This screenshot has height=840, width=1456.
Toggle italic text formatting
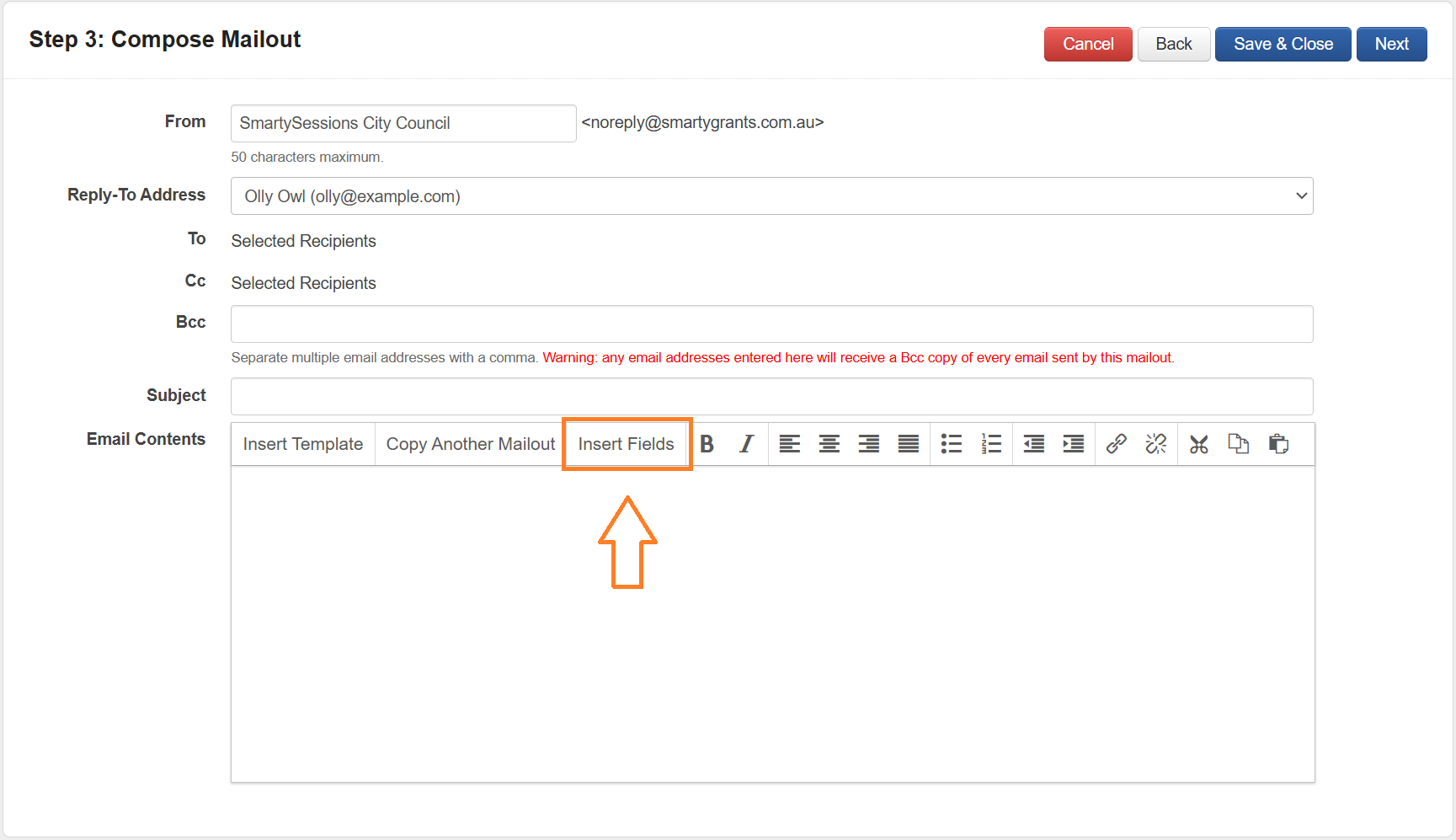[x=746, y=444]
